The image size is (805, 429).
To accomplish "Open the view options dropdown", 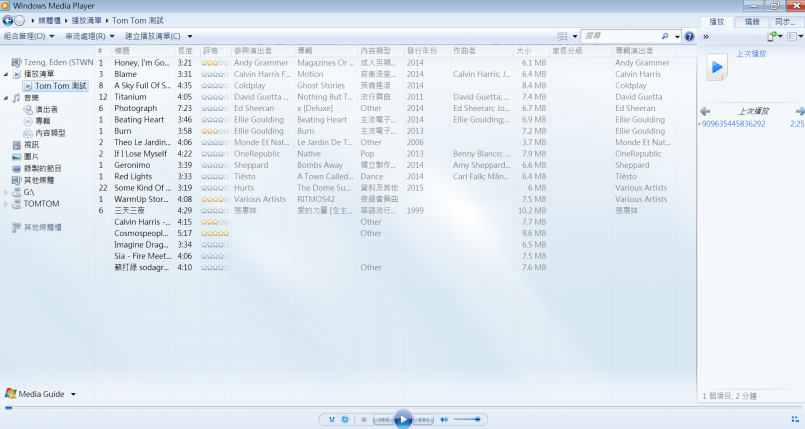I will (x=573, y=36).
